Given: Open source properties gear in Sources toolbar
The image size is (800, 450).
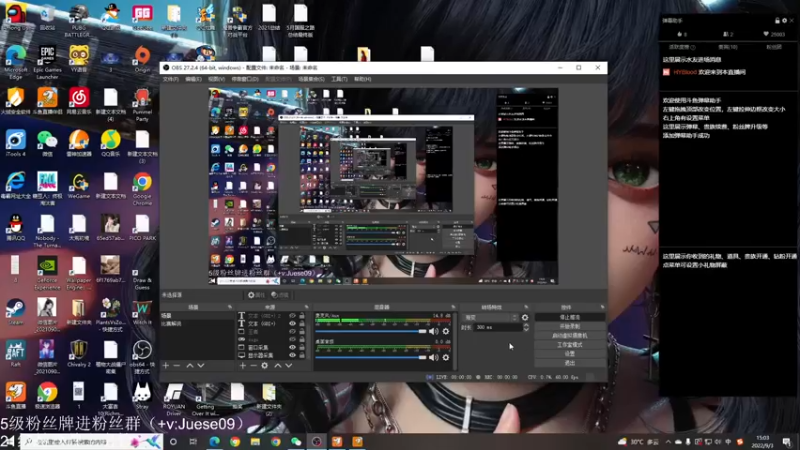Looking at the screenshot, I should point(264,365).
